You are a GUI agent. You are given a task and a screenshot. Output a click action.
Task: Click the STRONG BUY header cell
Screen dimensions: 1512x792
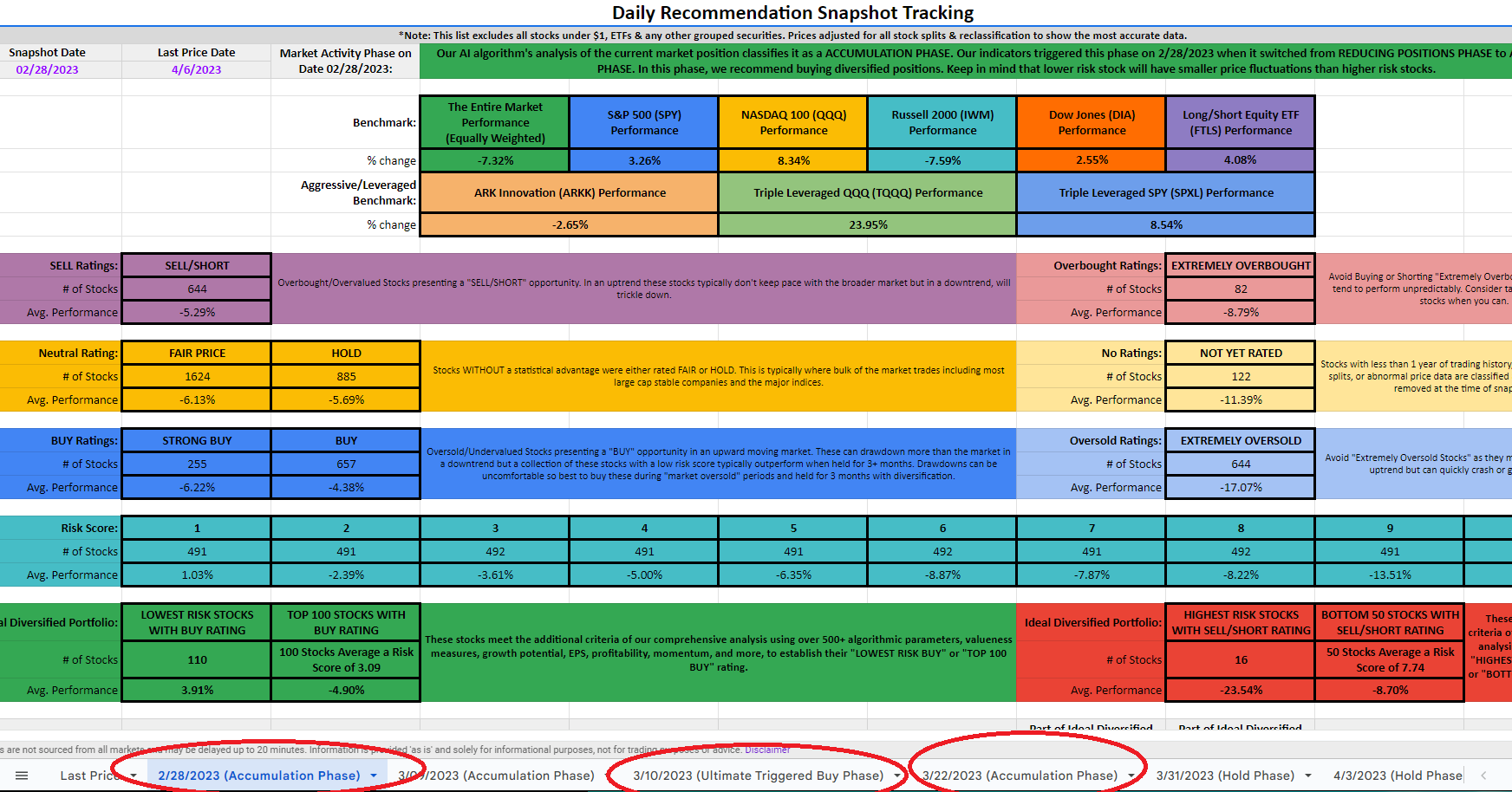pyautogui.click(x=197, y=441)
